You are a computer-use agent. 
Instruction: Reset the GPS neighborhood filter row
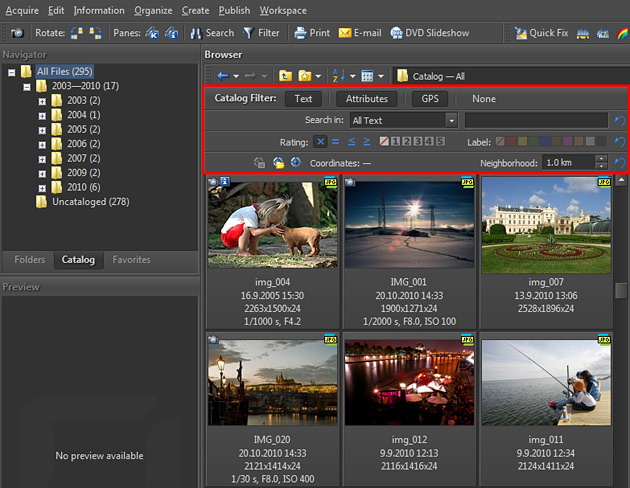tap(620, 163)
